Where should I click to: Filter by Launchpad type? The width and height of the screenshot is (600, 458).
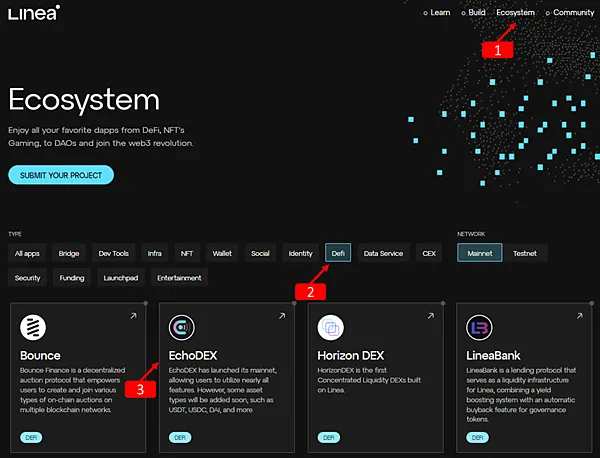[121, 278]
